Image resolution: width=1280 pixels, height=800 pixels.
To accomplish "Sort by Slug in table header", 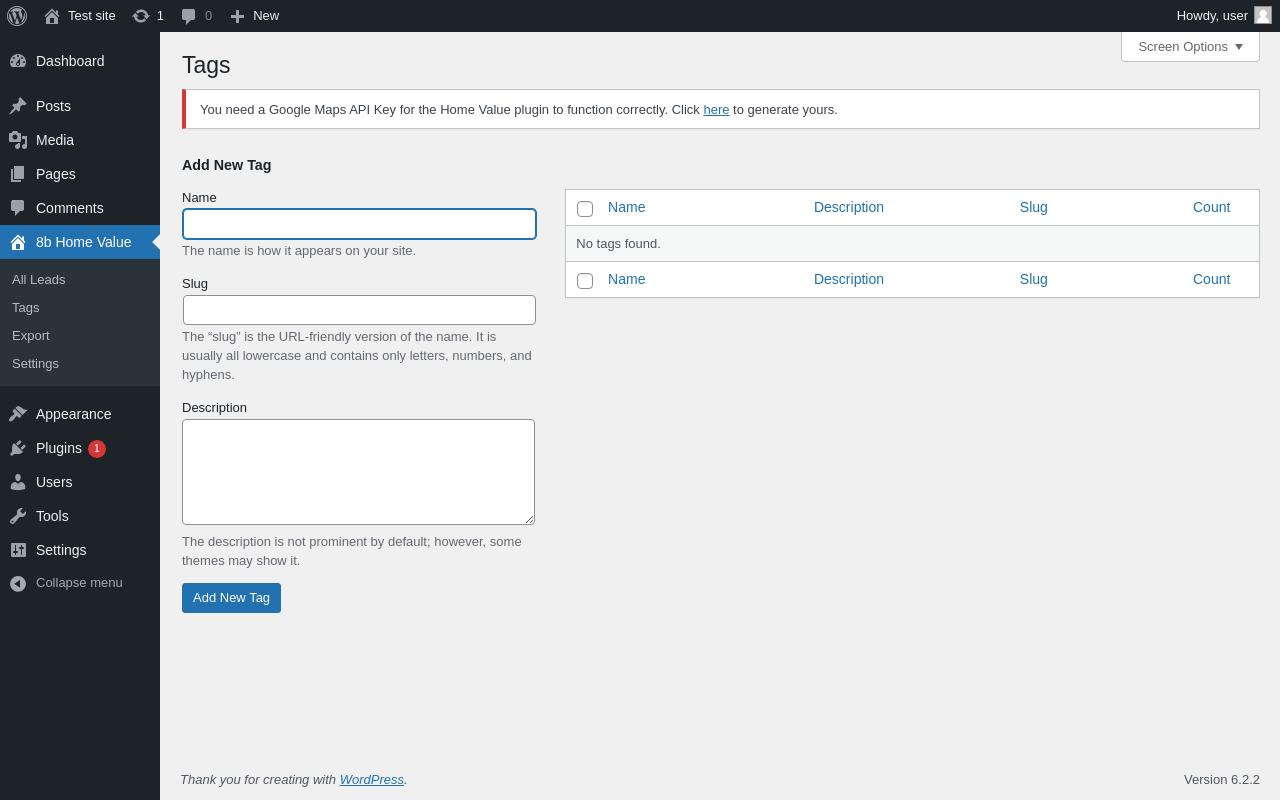I will (x=1034, y=207).
